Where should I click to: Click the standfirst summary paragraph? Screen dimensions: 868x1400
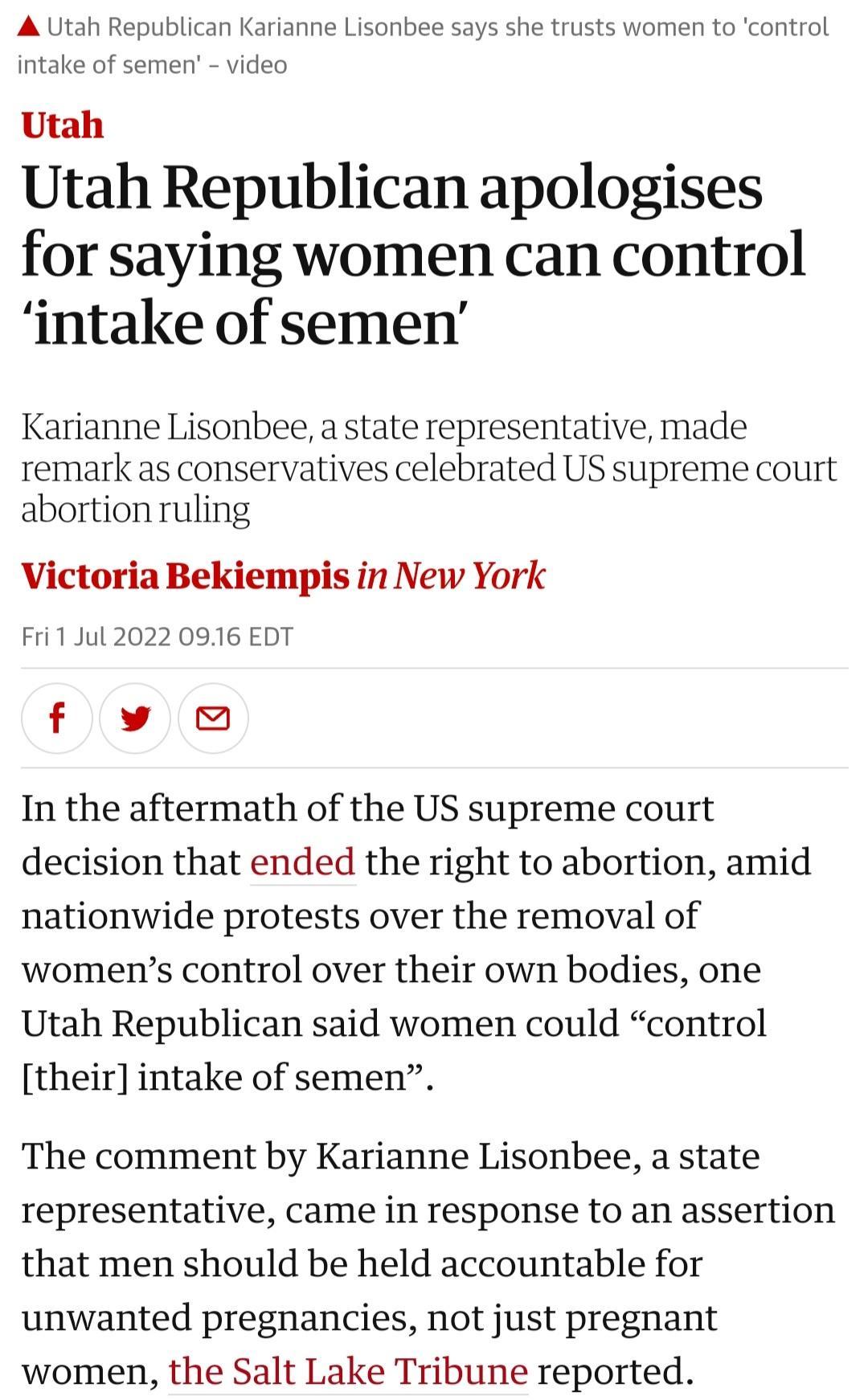[x=402, y=466]
